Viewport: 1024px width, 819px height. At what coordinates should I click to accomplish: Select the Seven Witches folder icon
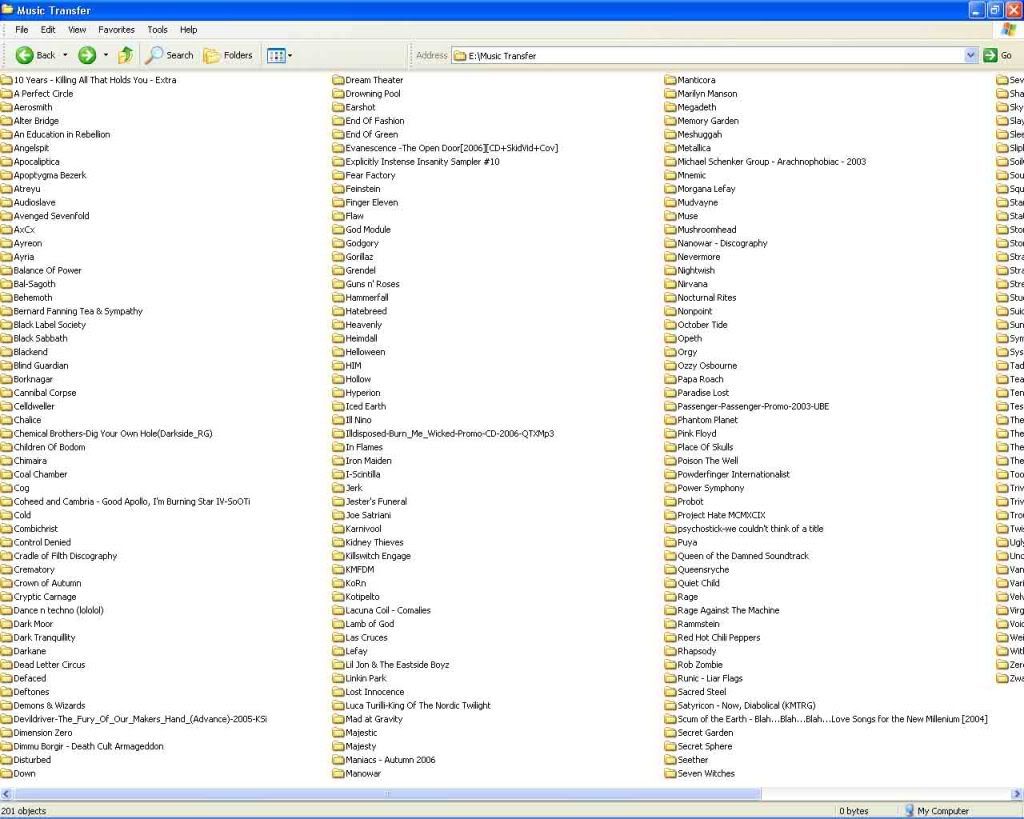670,774
